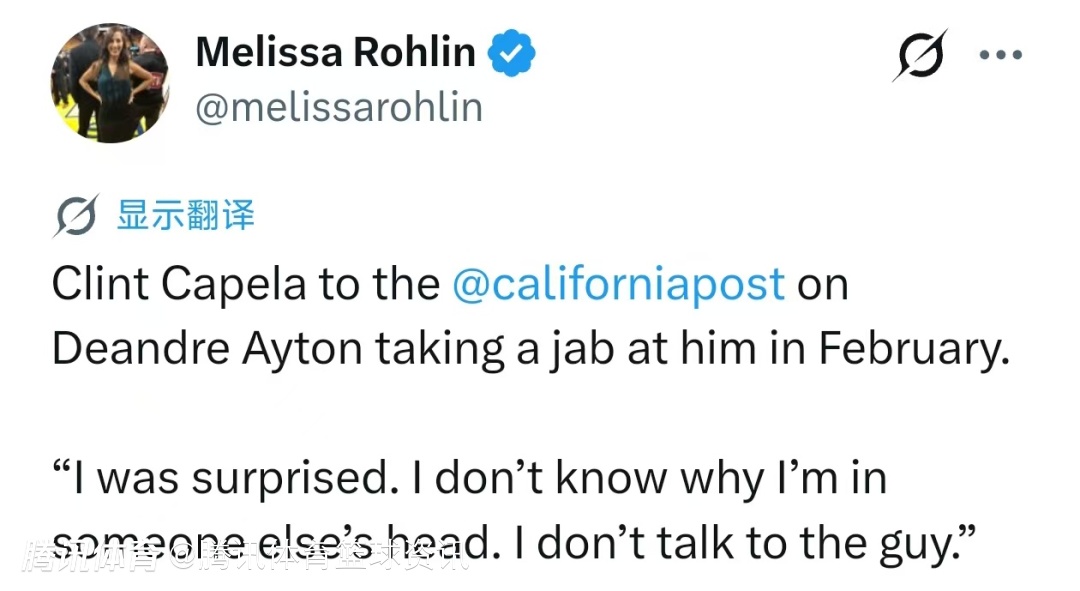
Task: Open the @californiapost mention
Action: click(618, 285)
